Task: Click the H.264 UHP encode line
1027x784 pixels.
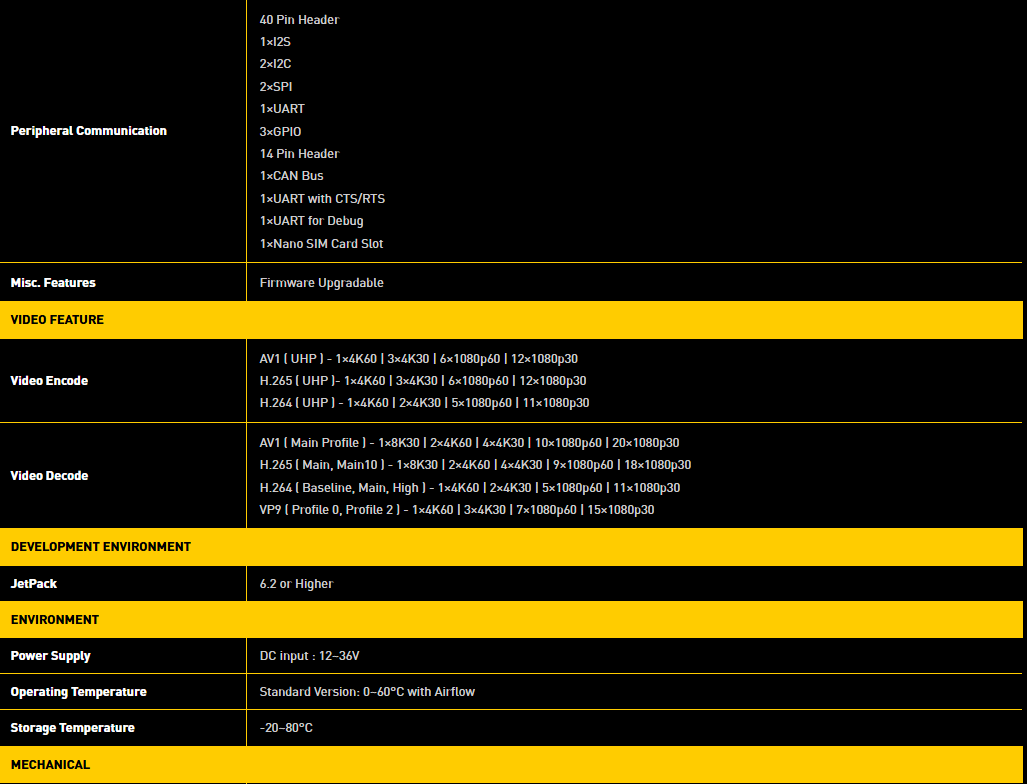Action: point(424,403)
